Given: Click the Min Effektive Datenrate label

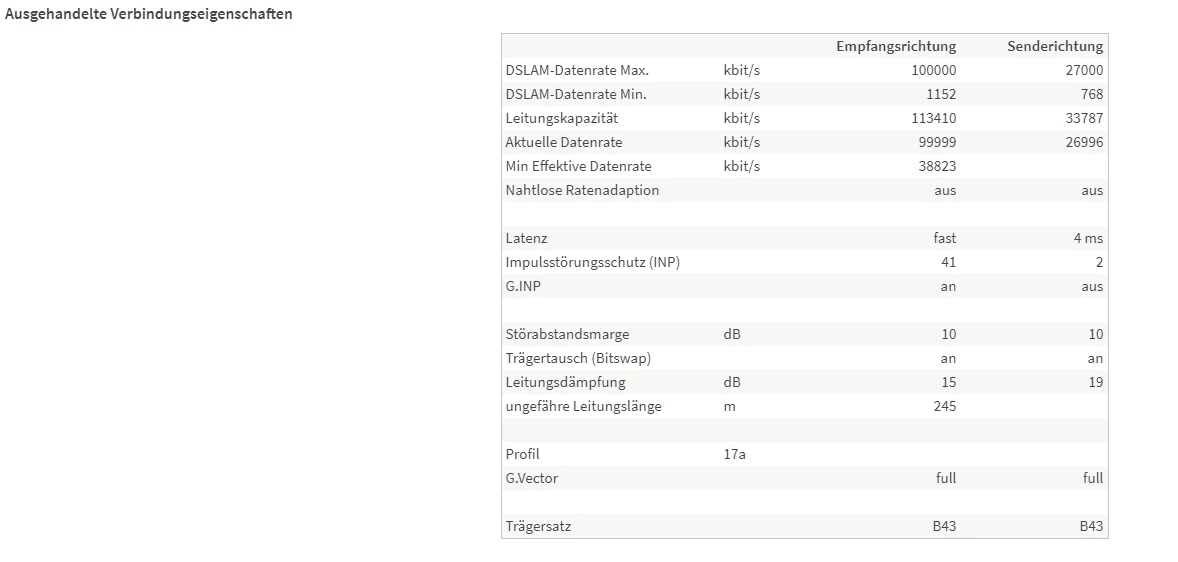Looking at the screenshot, I should point(579,166).
